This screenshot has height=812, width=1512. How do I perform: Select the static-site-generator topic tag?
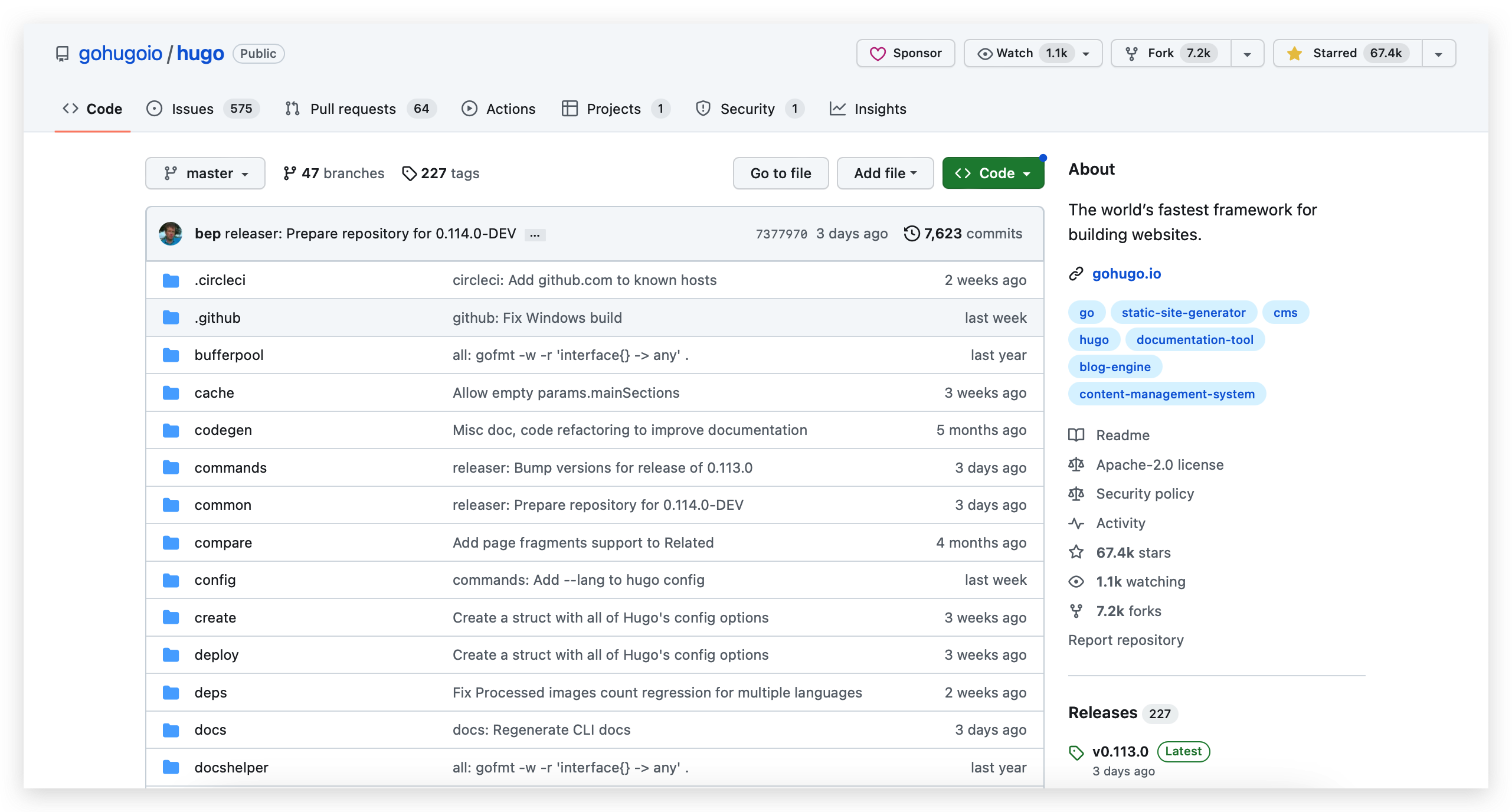[1183, 313]
